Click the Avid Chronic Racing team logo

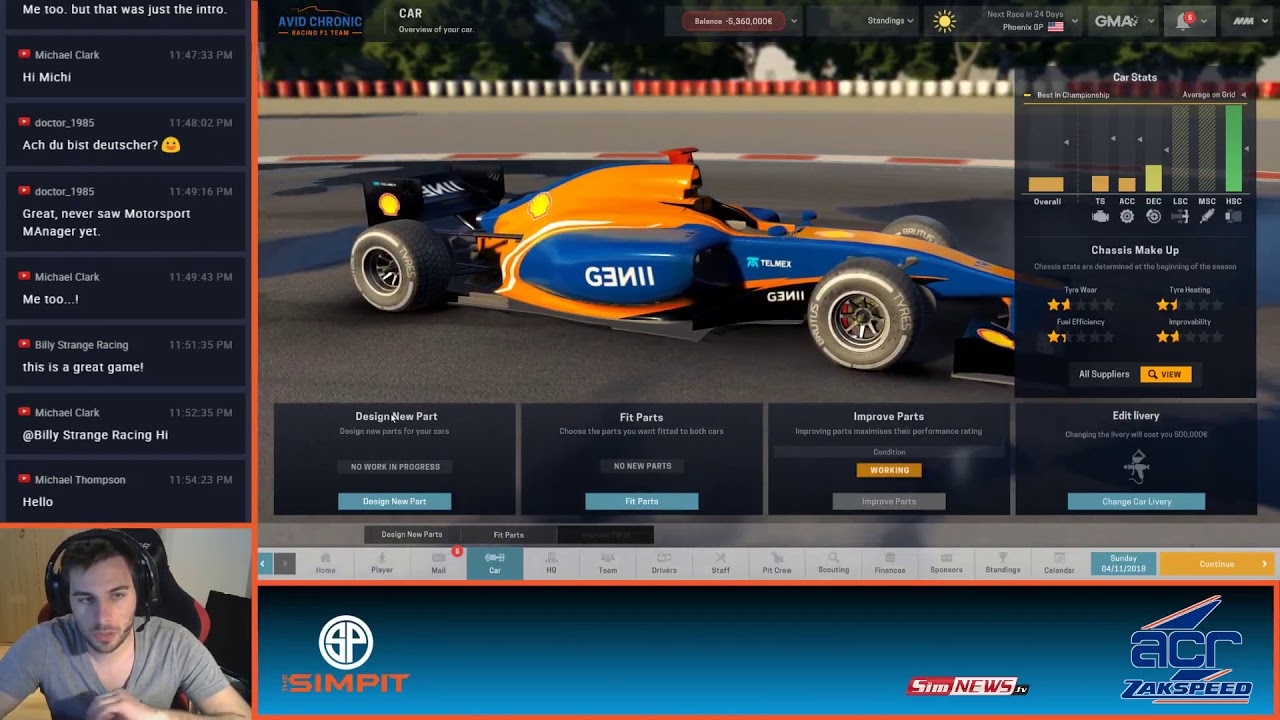[x=320, y=21]
